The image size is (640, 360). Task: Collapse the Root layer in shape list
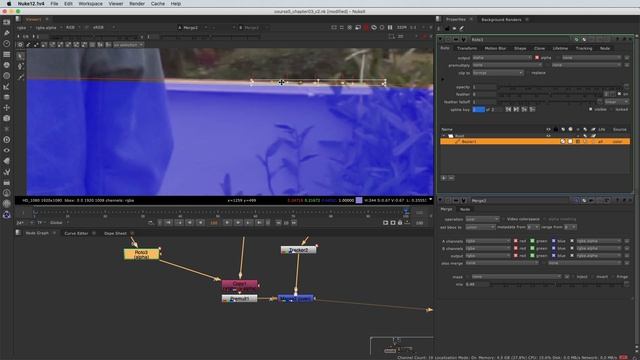coord(444,136)
